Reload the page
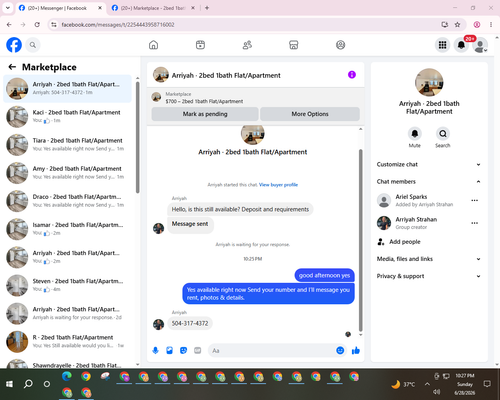 [37, 25]
